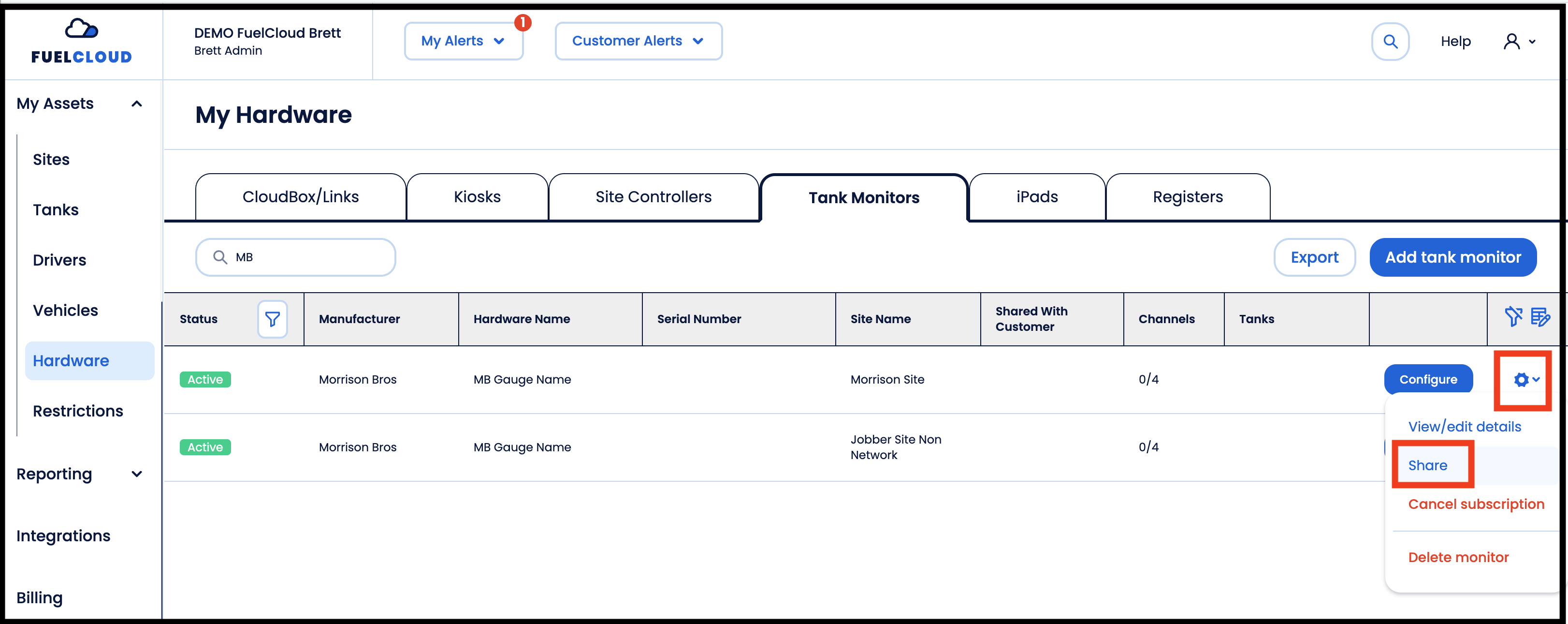1568x624 pixels.
Task: Open the user account menu icon
Action: [x=1520, y=42]
